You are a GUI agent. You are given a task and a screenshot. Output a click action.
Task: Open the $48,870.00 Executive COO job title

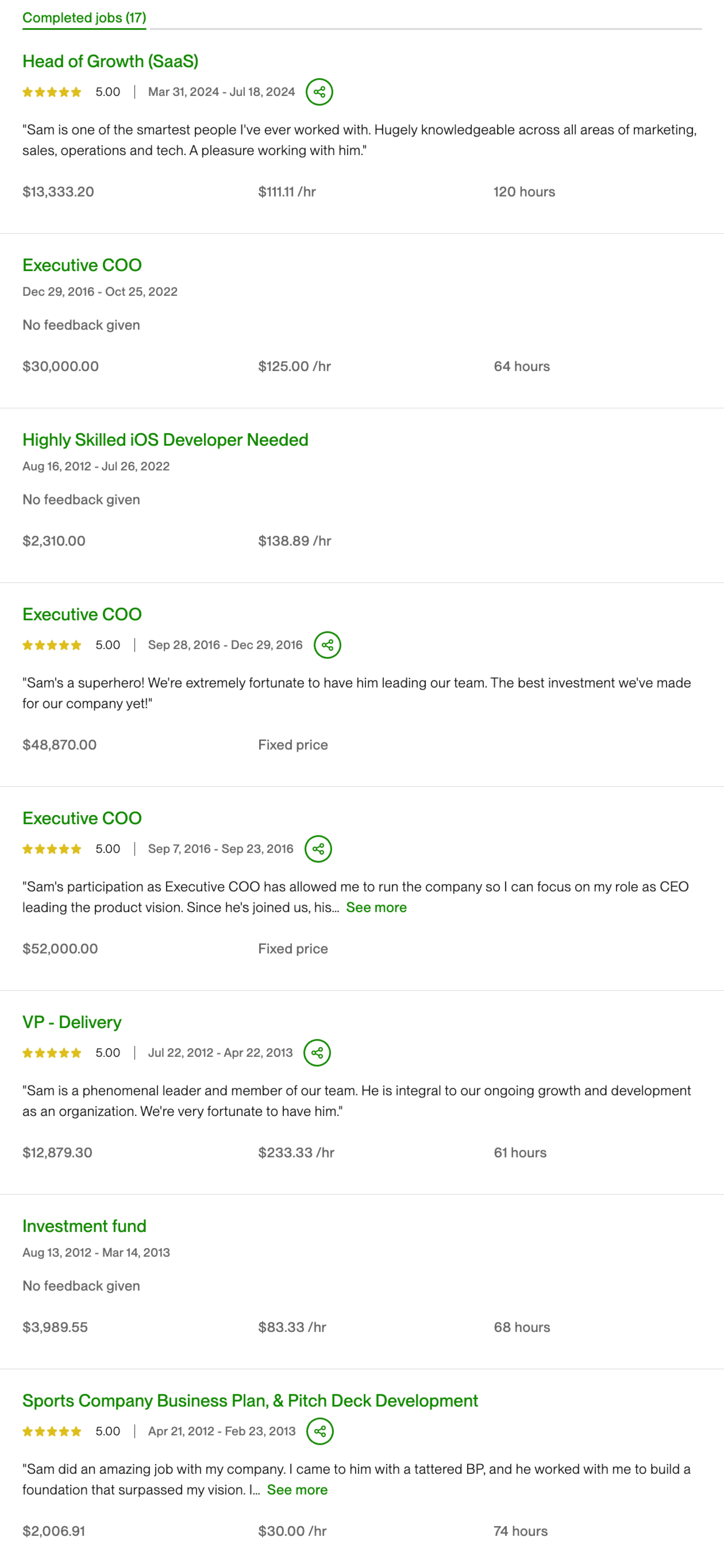[82, 614]
